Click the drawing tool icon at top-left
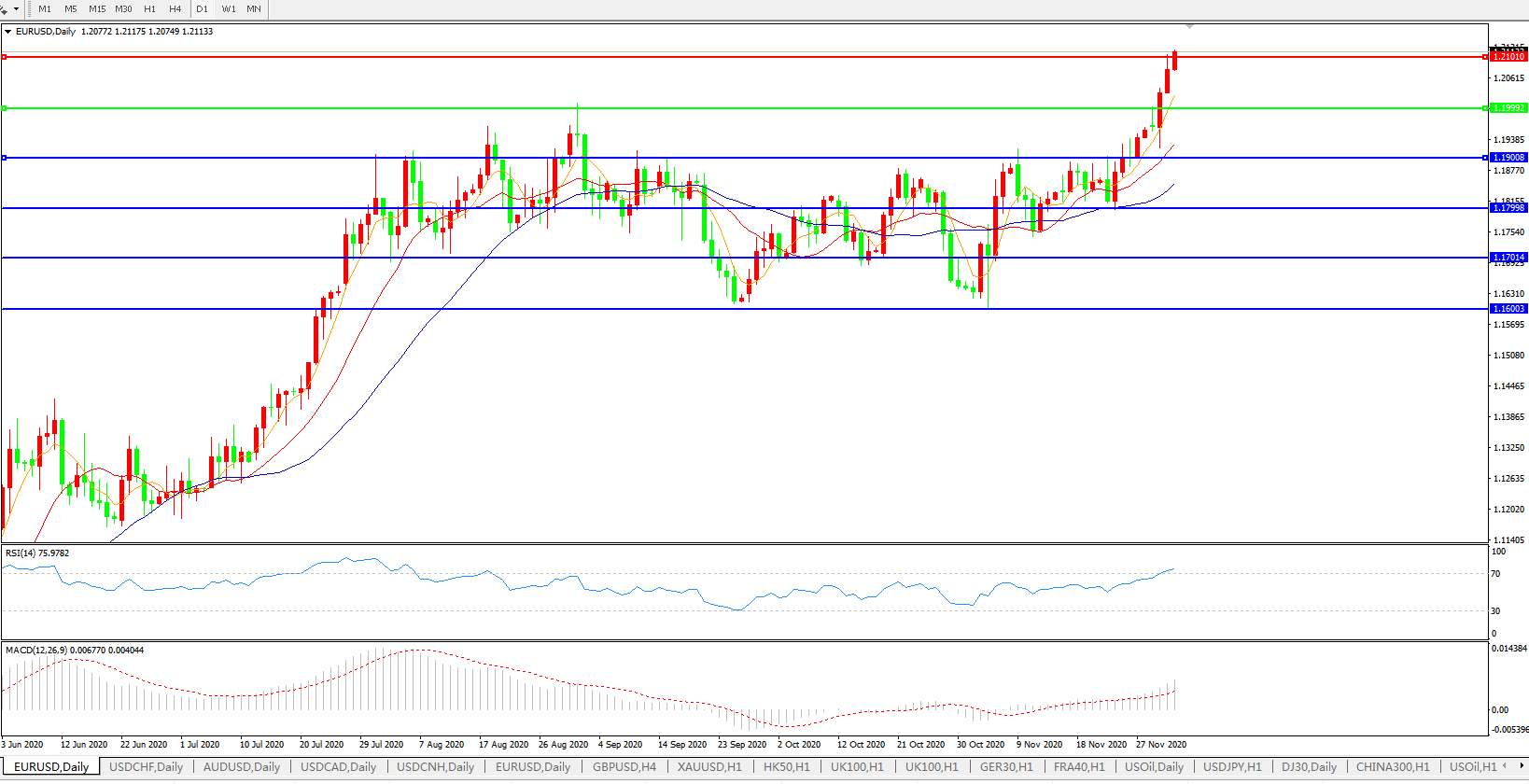The height and width of the screenshot is (784, 1529). pos(4,9)
